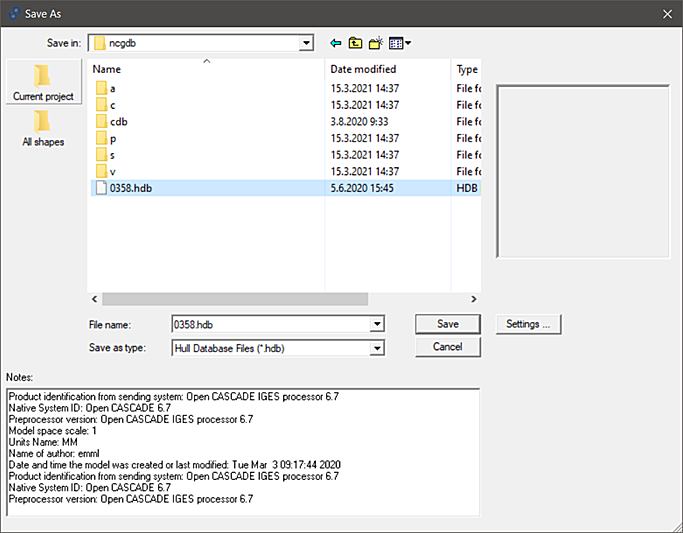The height and width of the screenshot is (533, 683).
Task: Select folder 'a' in the list
Action: 112,88
